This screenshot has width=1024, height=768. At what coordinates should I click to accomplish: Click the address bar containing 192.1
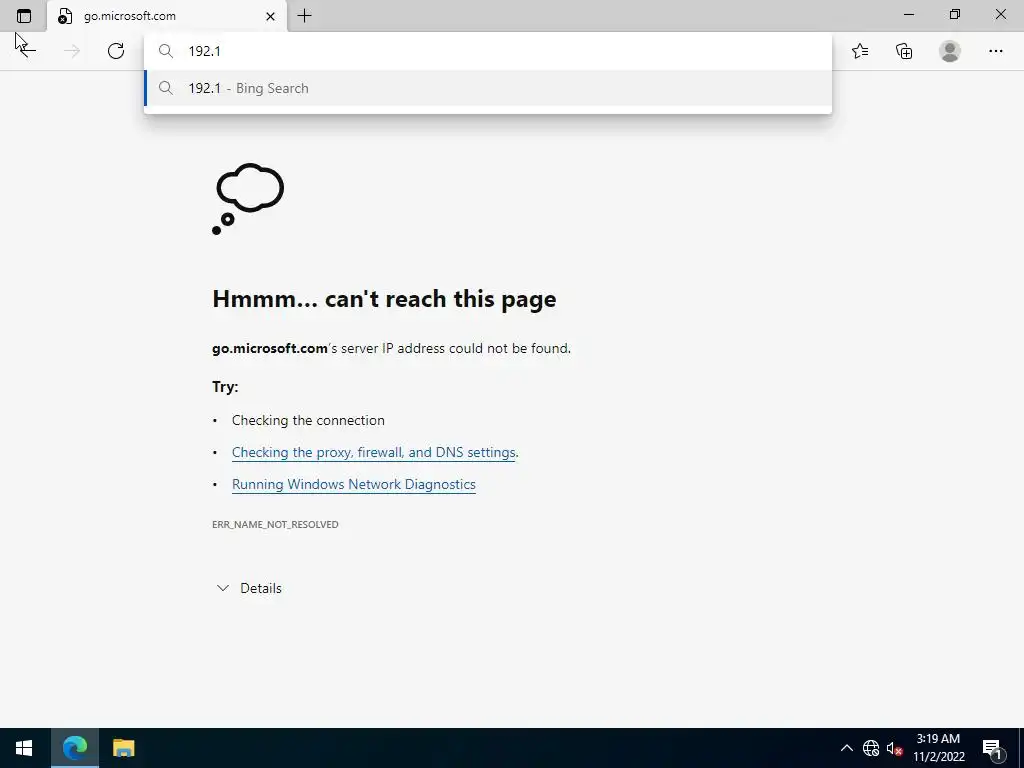[x=488, y=51]
